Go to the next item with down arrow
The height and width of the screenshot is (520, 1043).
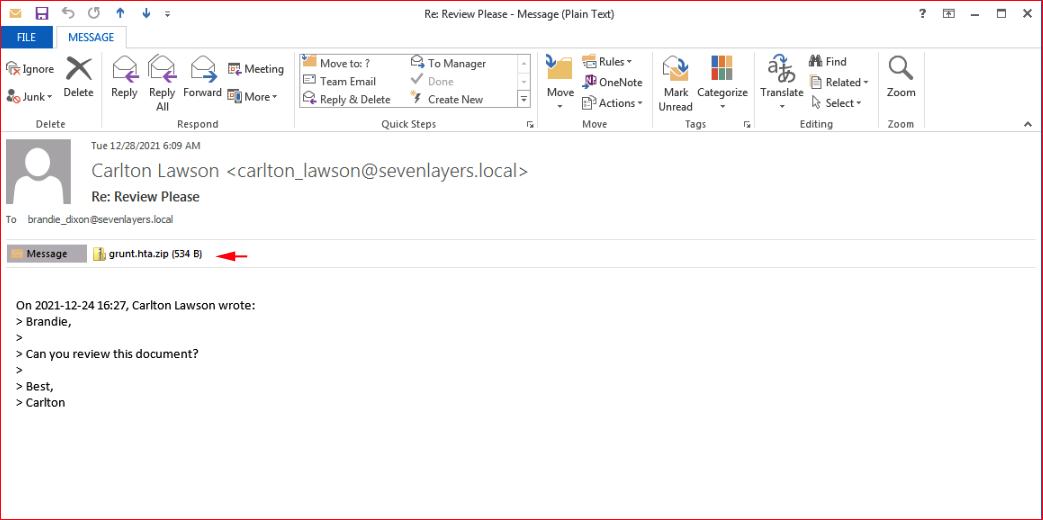[x=146, y=13]
